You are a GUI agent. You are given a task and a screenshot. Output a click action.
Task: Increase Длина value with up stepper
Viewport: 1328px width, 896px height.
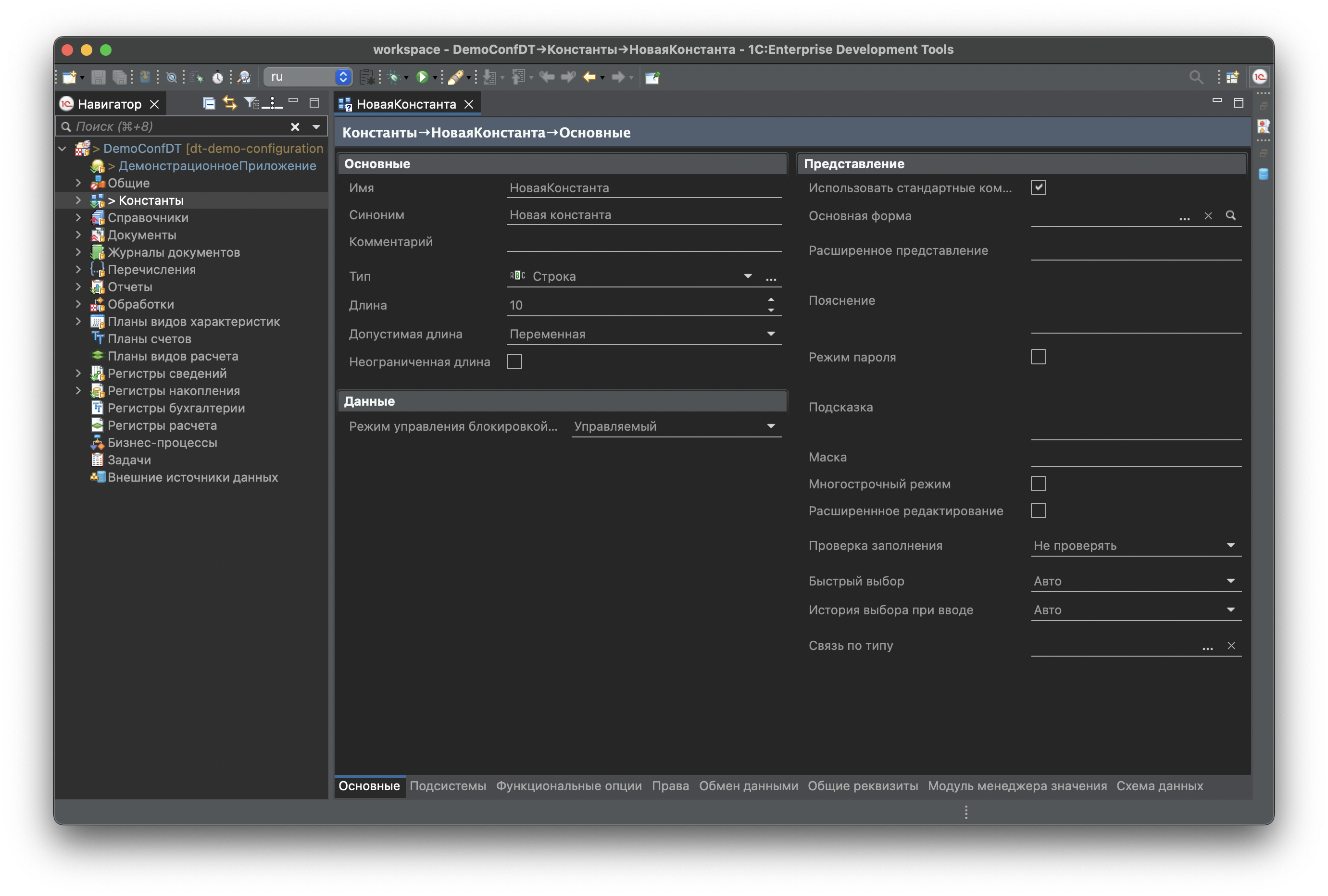771,299
